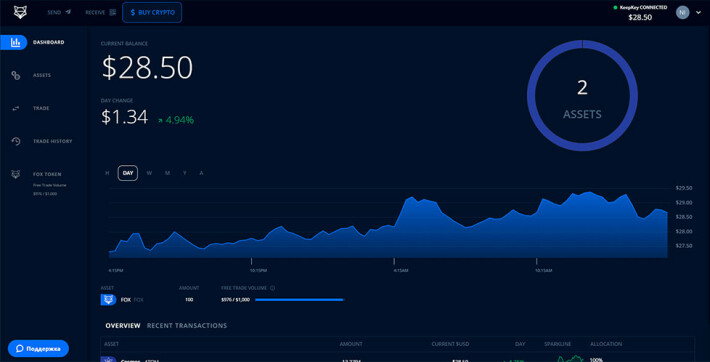
Task: Open the Receive QR code icon
Action: (x=113, y=12)
